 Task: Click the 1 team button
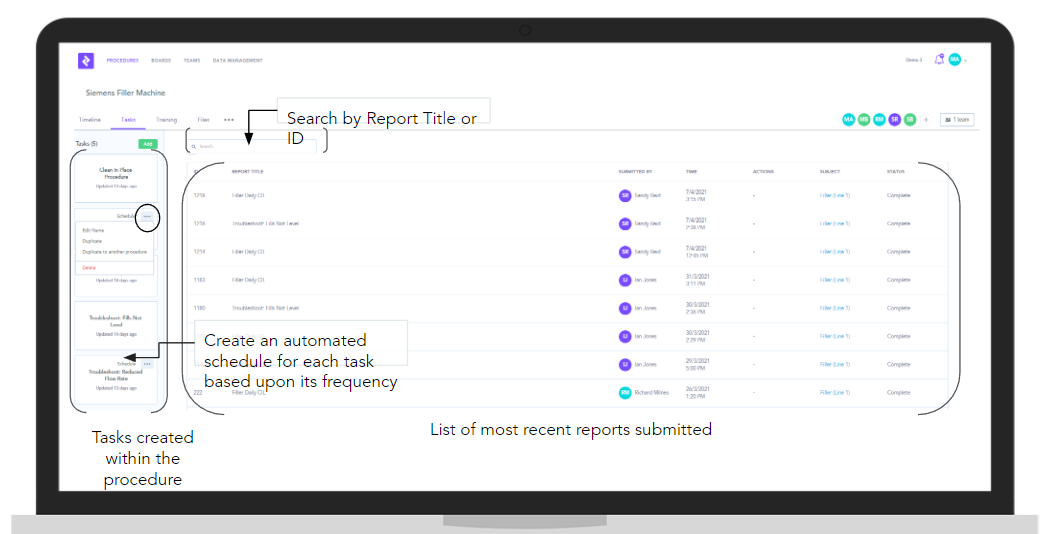click(x=957, y=120)
